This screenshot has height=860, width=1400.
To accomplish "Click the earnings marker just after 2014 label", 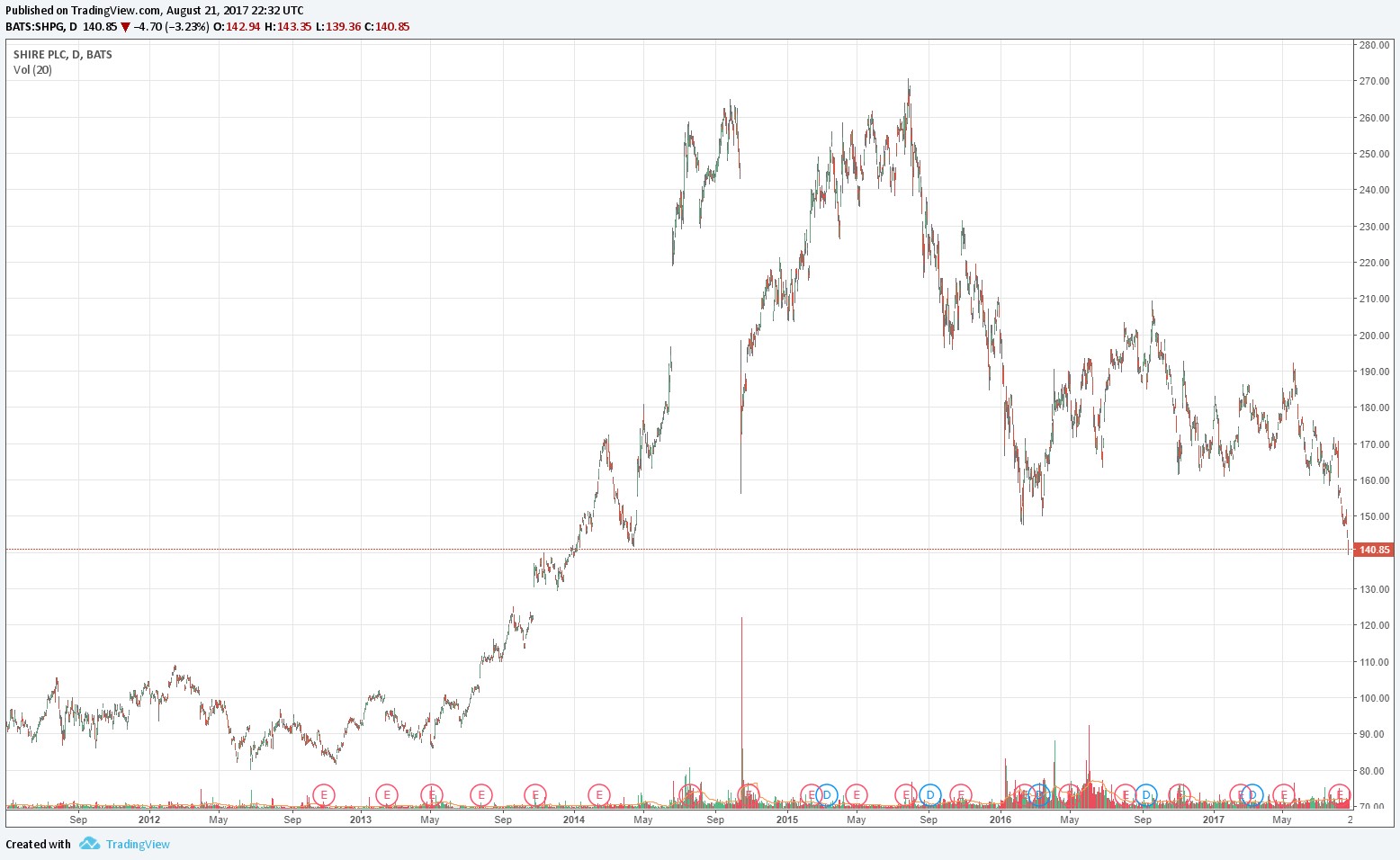I will click(x=599, y=794).
